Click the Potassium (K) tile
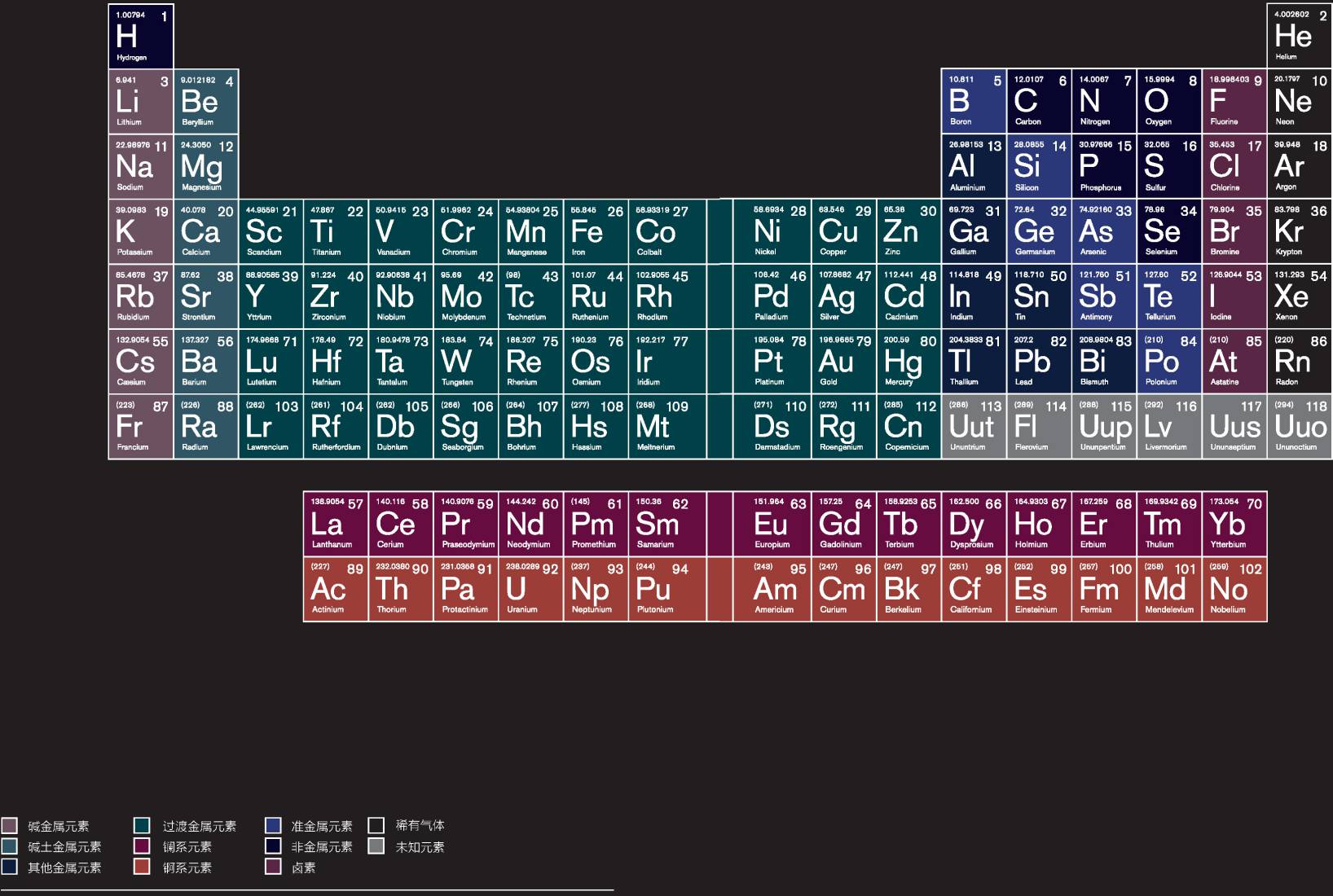Viewport: 1333px width, 896px height. point(141,231)
